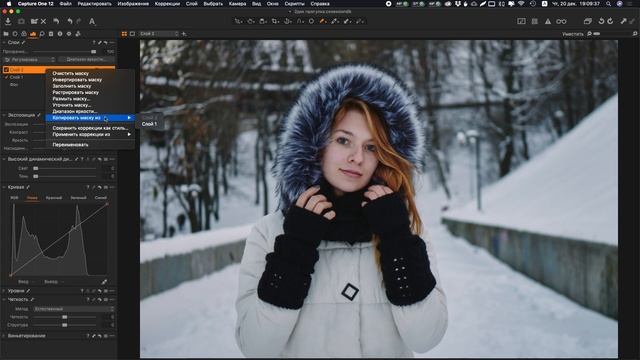Add a new layer with plus icon
The height and width of the screenshot is (360, 640).
tap(184, 34)
